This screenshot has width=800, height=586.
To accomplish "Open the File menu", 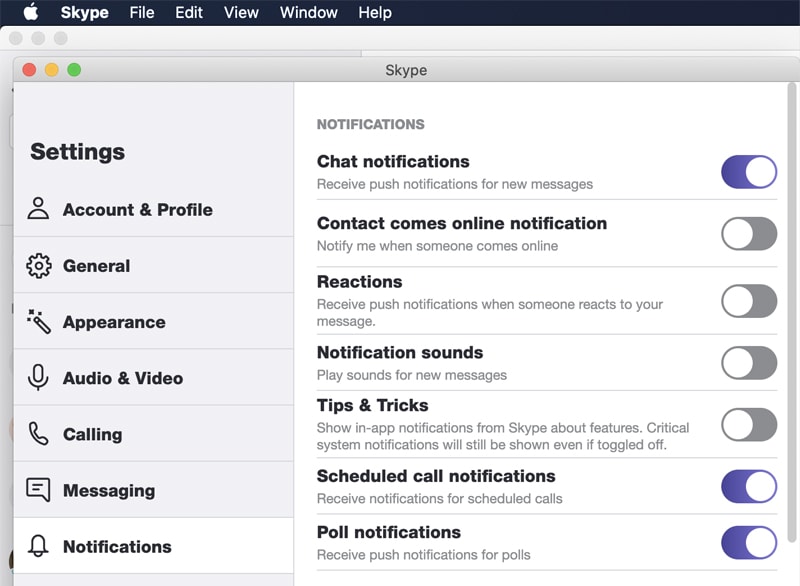I will (x=142, y=13).
